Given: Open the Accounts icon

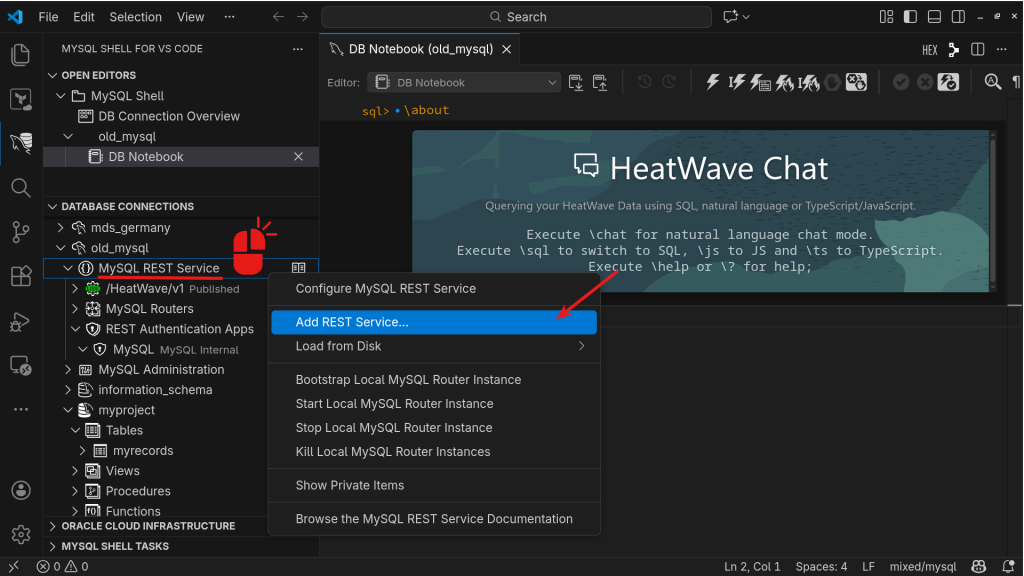Looking at the screenshot, I should pos(21,490).
